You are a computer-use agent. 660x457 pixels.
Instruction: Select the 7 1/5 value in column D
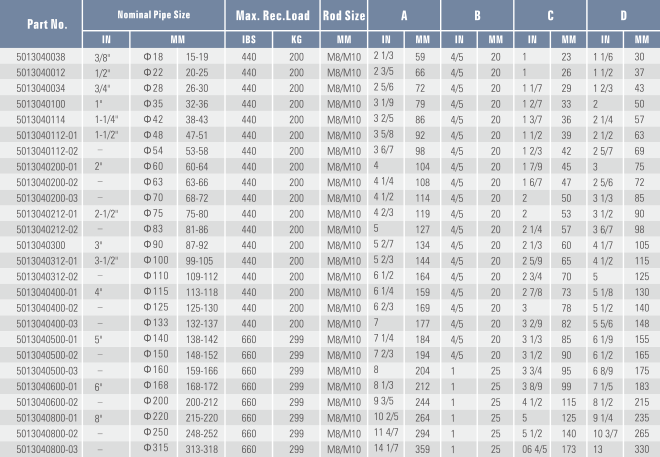coord(603,387)
